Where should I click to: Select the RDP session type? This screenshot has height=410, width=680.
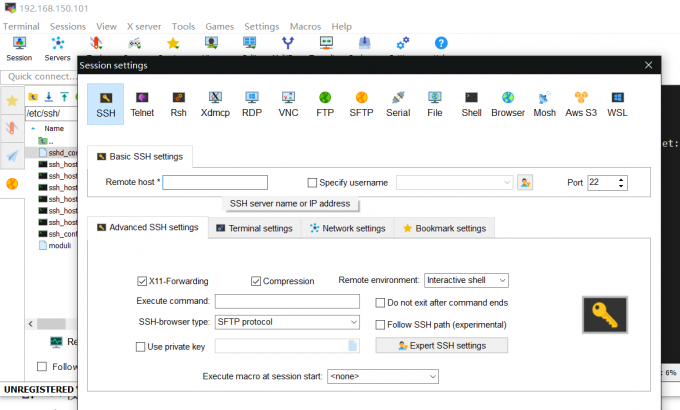pyautogui.click(x=252, y=104)
